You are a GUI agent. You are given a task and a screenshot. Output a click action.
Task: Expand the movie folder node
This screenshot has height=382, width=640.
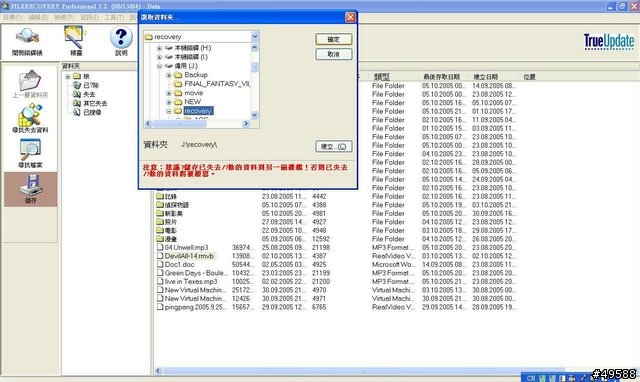tap(169, 93)
